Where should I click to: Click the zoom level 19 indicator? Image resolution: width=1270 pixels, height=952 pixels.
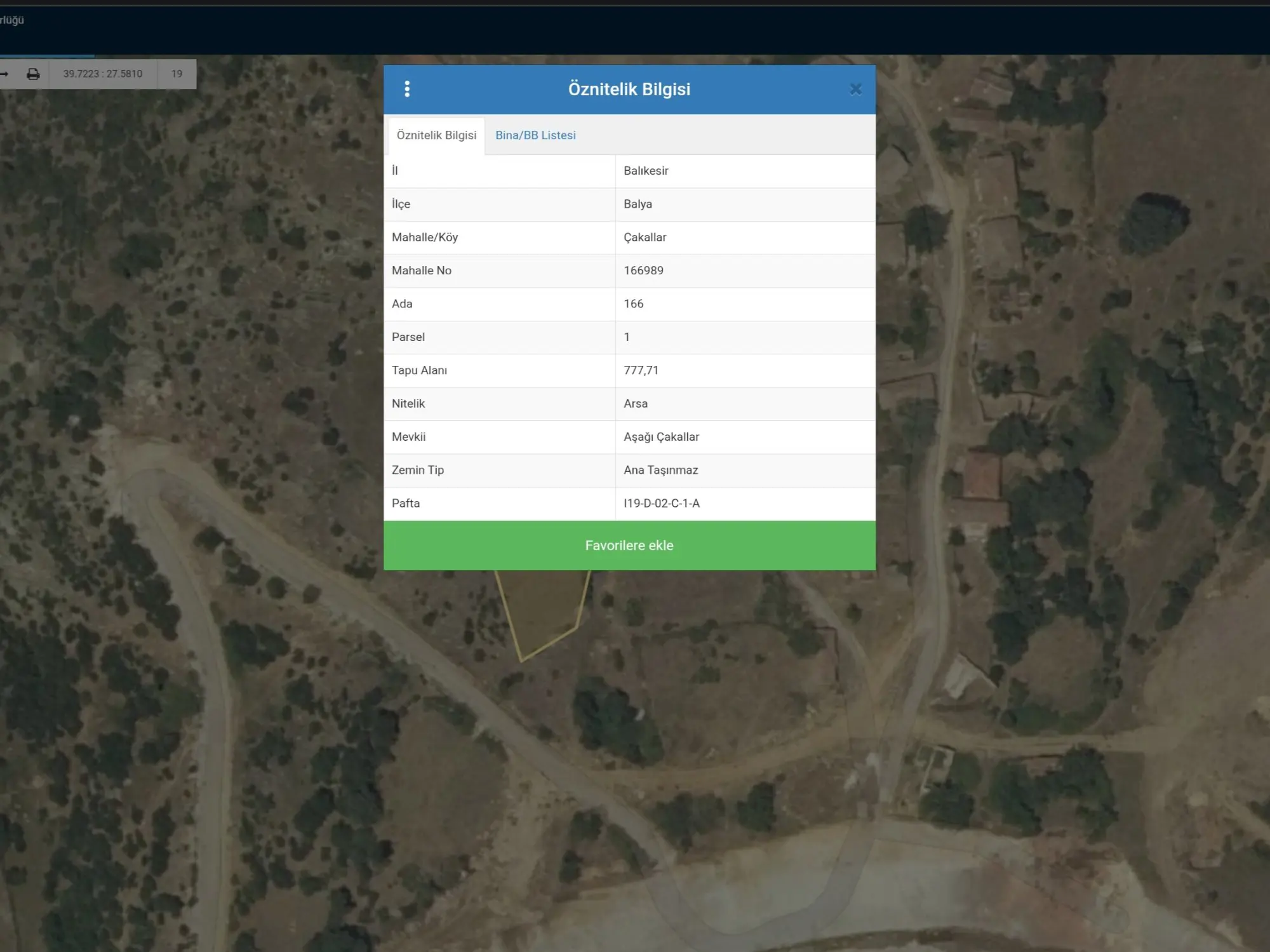(x=177, y=74)
